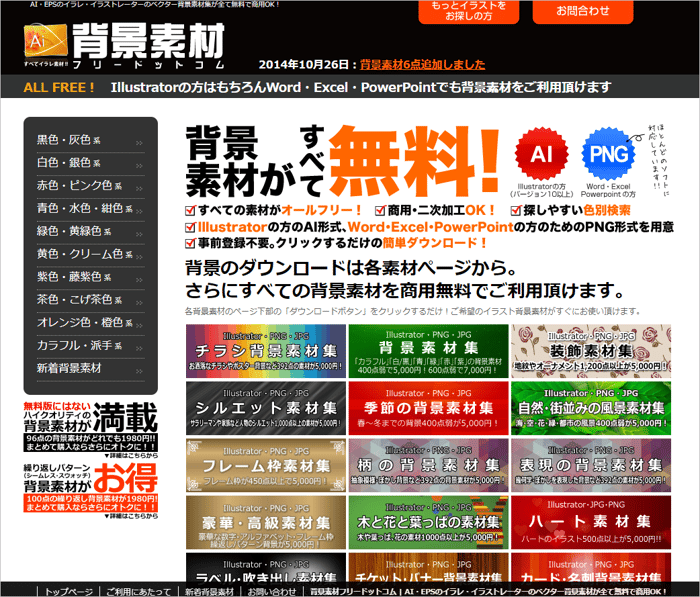Open the フレーム枠素材集 banner
This screenshot has height=597, width=700.
[x=266, y=465]
